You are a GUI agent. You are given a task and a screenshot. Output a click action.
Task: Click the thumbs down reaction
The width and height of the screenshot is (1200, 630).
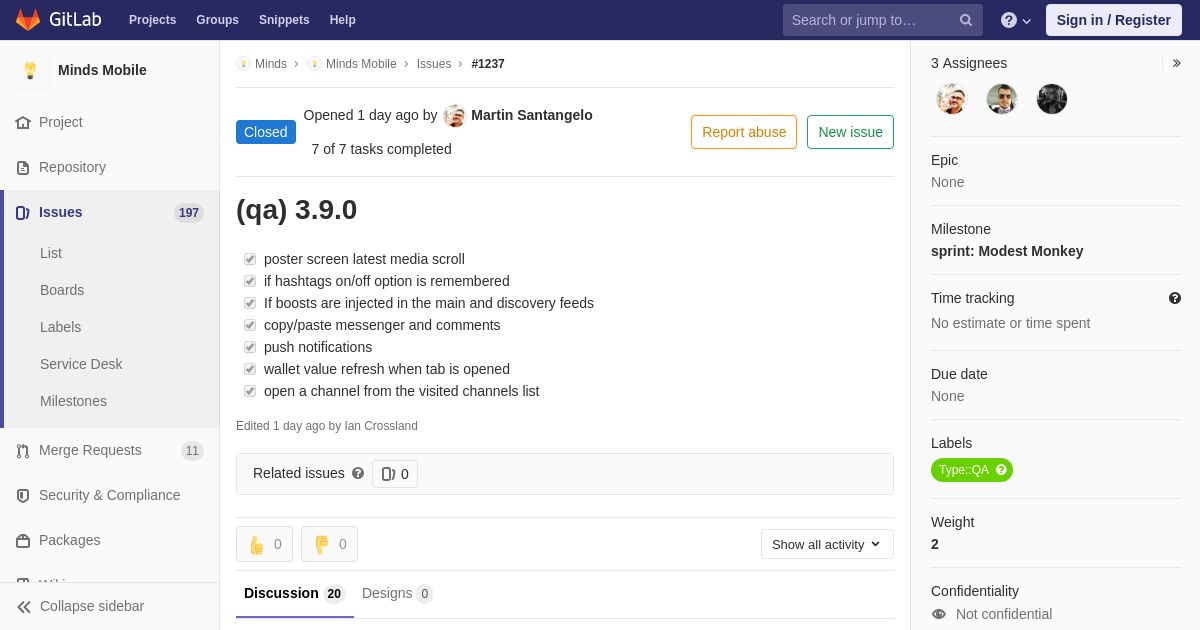tap(329, 544)
